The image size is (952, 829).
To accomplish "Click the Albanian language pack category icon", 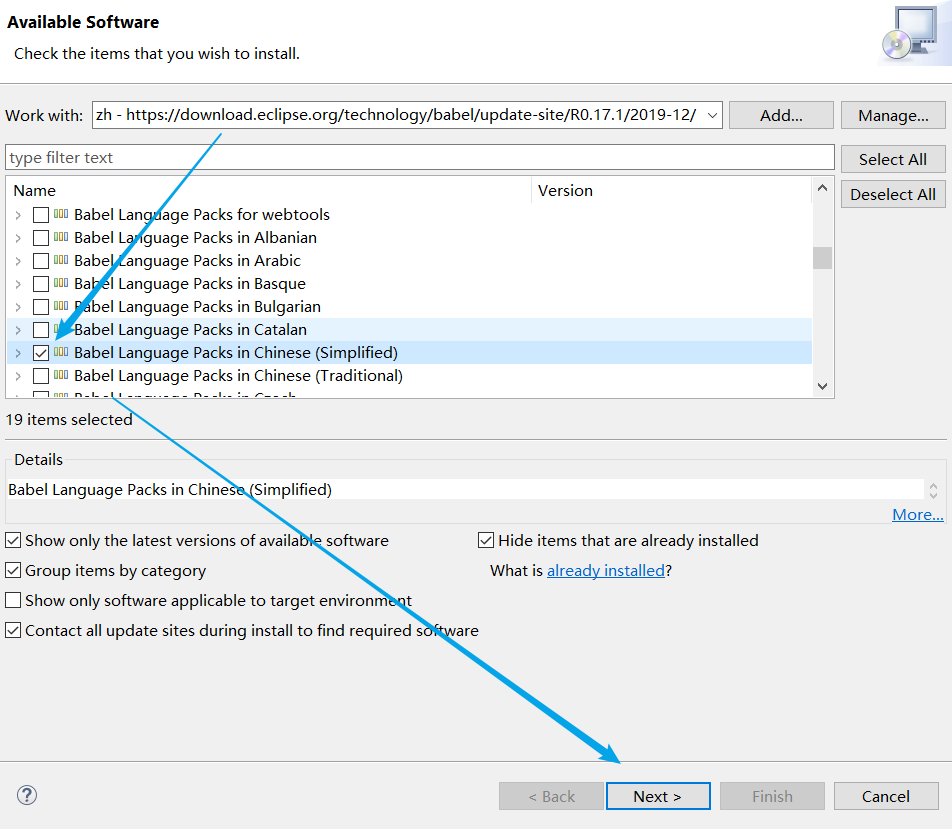I will point(61,238).
